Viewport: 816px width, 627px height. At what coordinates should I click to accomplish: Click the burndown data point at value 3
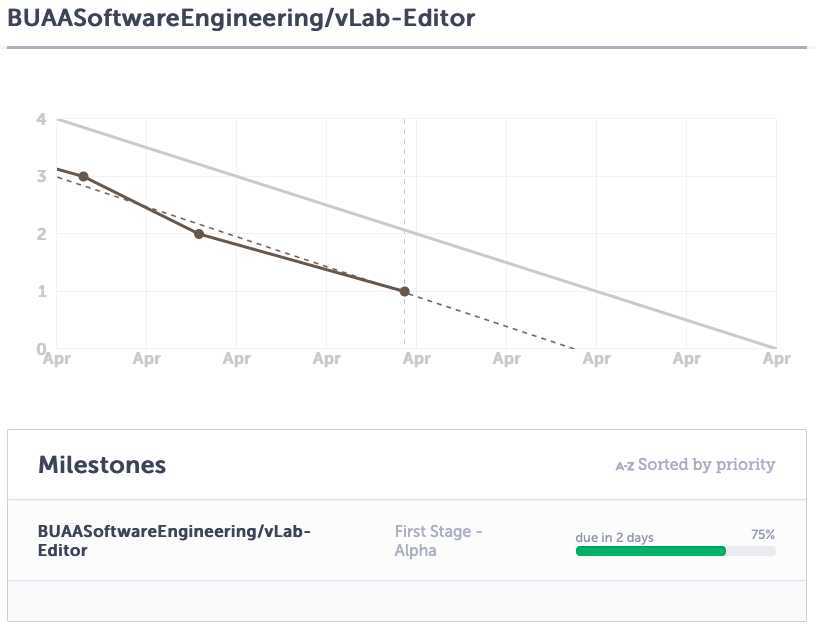tap(83, 176)
